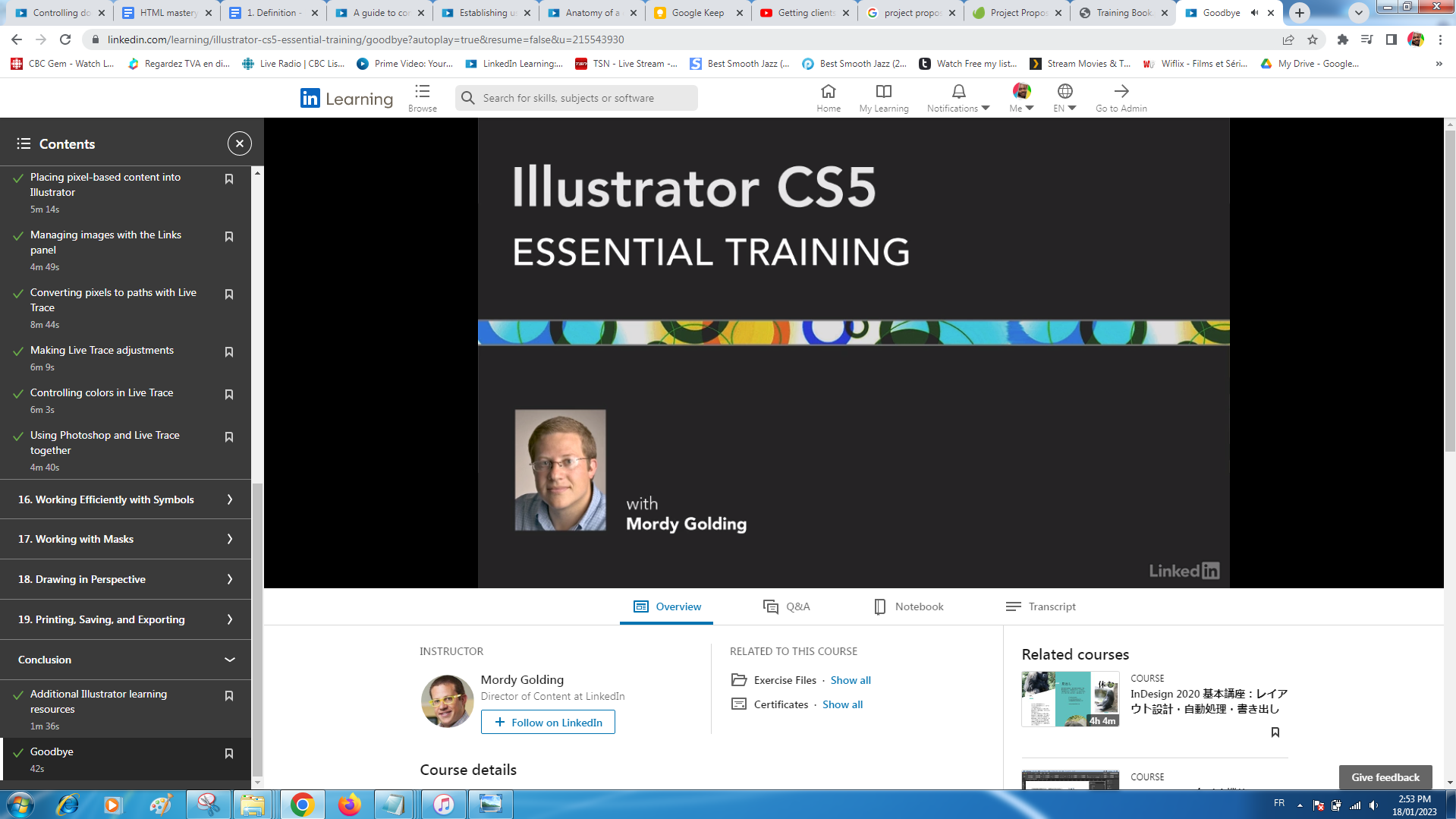Click the Go to Admin arrow icon
The image size is (1456, 819).
pos(1121,92)
